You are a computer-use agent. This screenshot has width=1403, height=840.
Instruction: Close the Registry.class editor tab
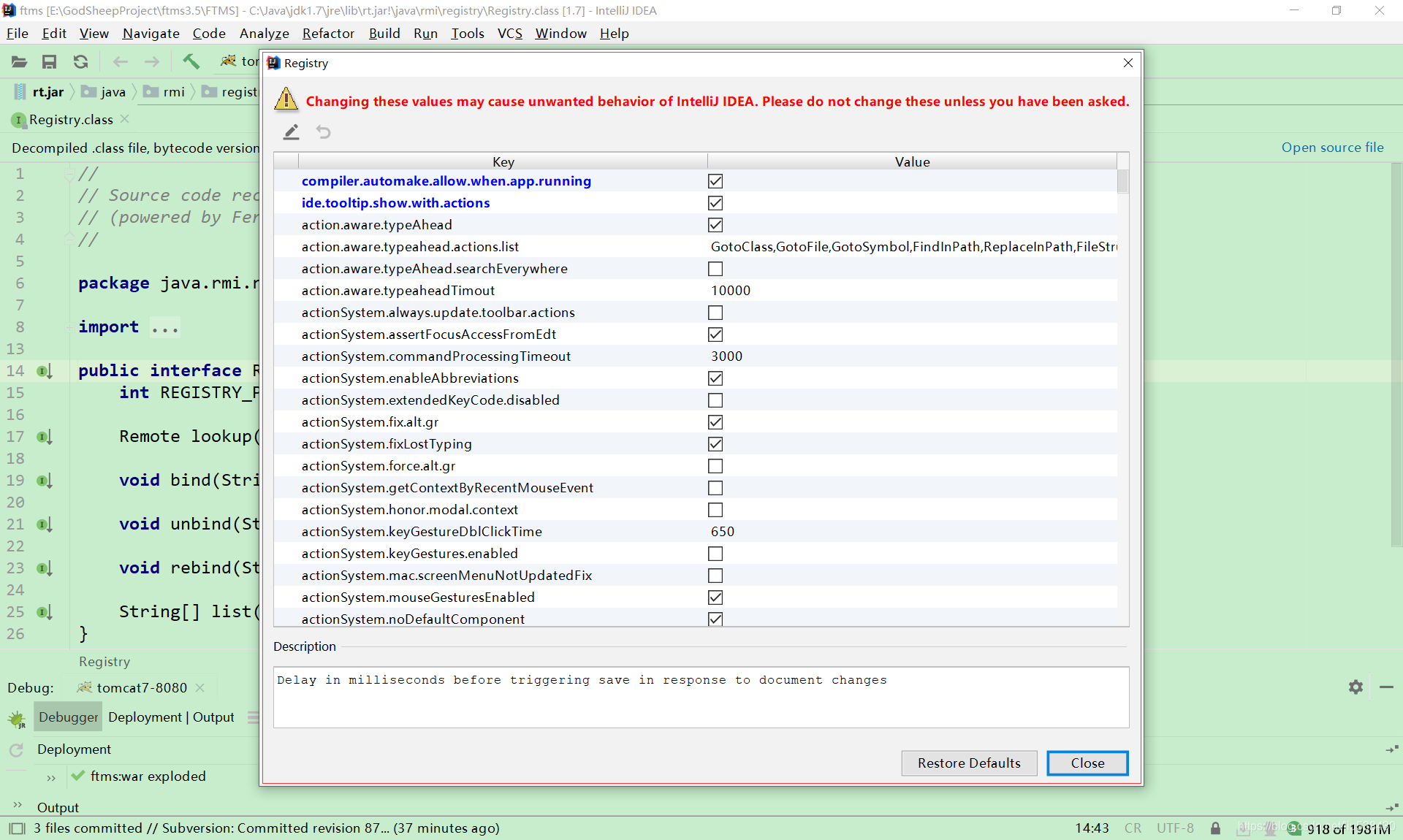coord(125,119)
